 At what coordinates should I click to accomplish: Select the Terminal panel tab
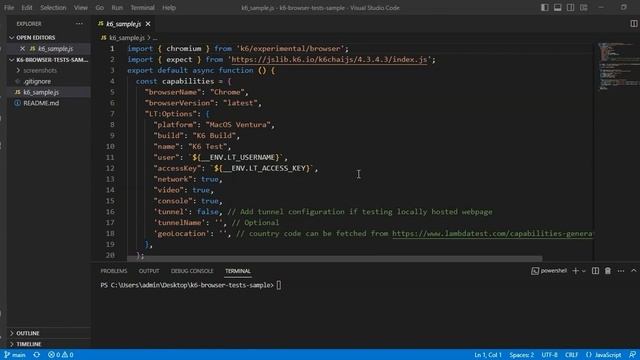click(x=238, y=271)
